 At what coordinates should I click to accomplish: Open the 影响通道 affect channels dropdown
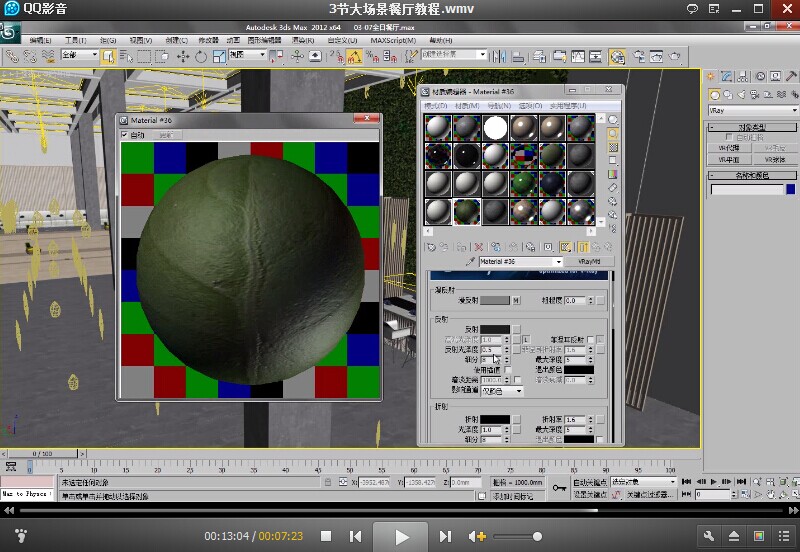tap(502, 391)
